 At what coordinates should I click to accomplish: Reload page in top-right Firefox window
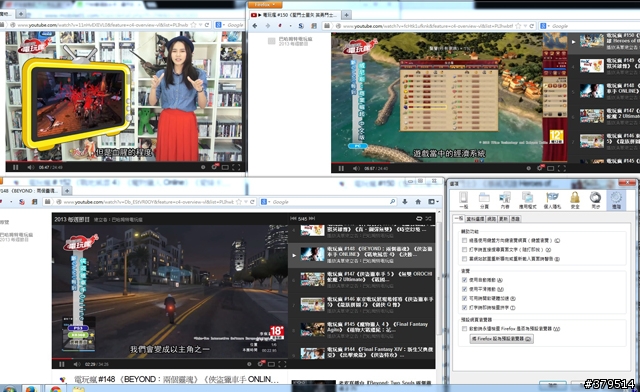pos(531,26)
